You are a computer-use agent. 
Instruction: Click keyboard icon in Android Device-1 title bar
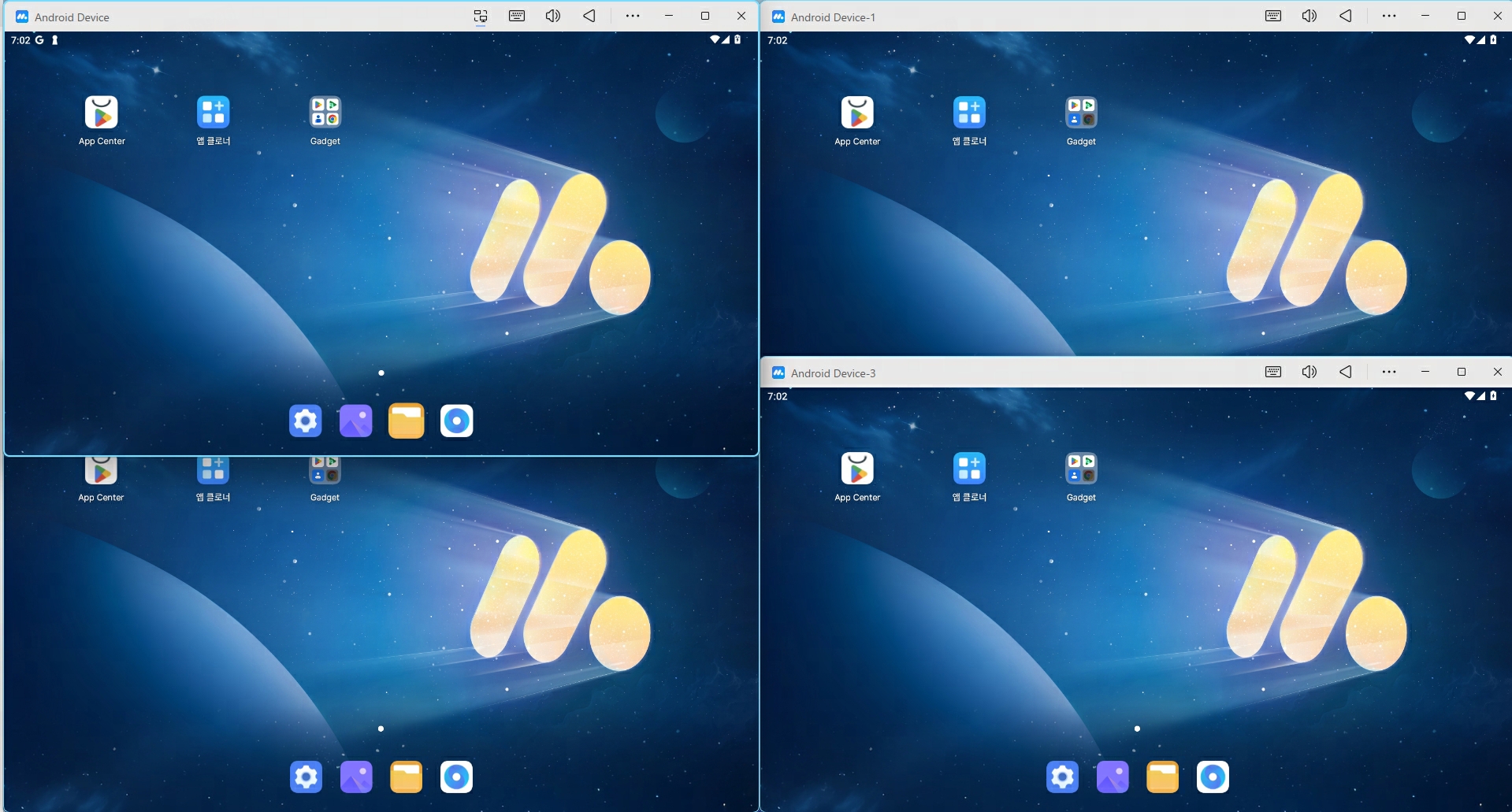(1273, 16)
